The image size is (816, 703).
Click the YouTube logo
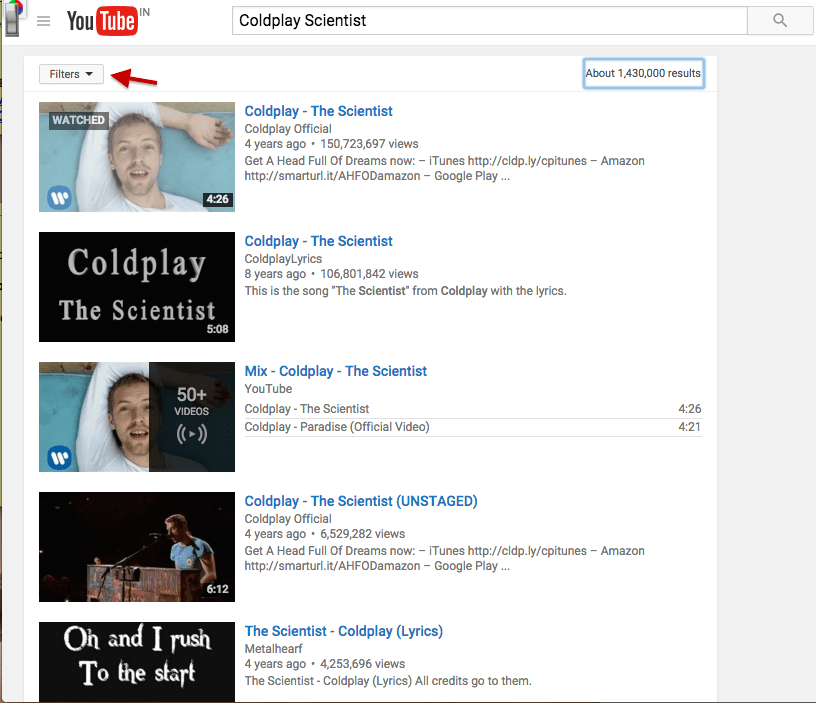(x=103, y=21)
